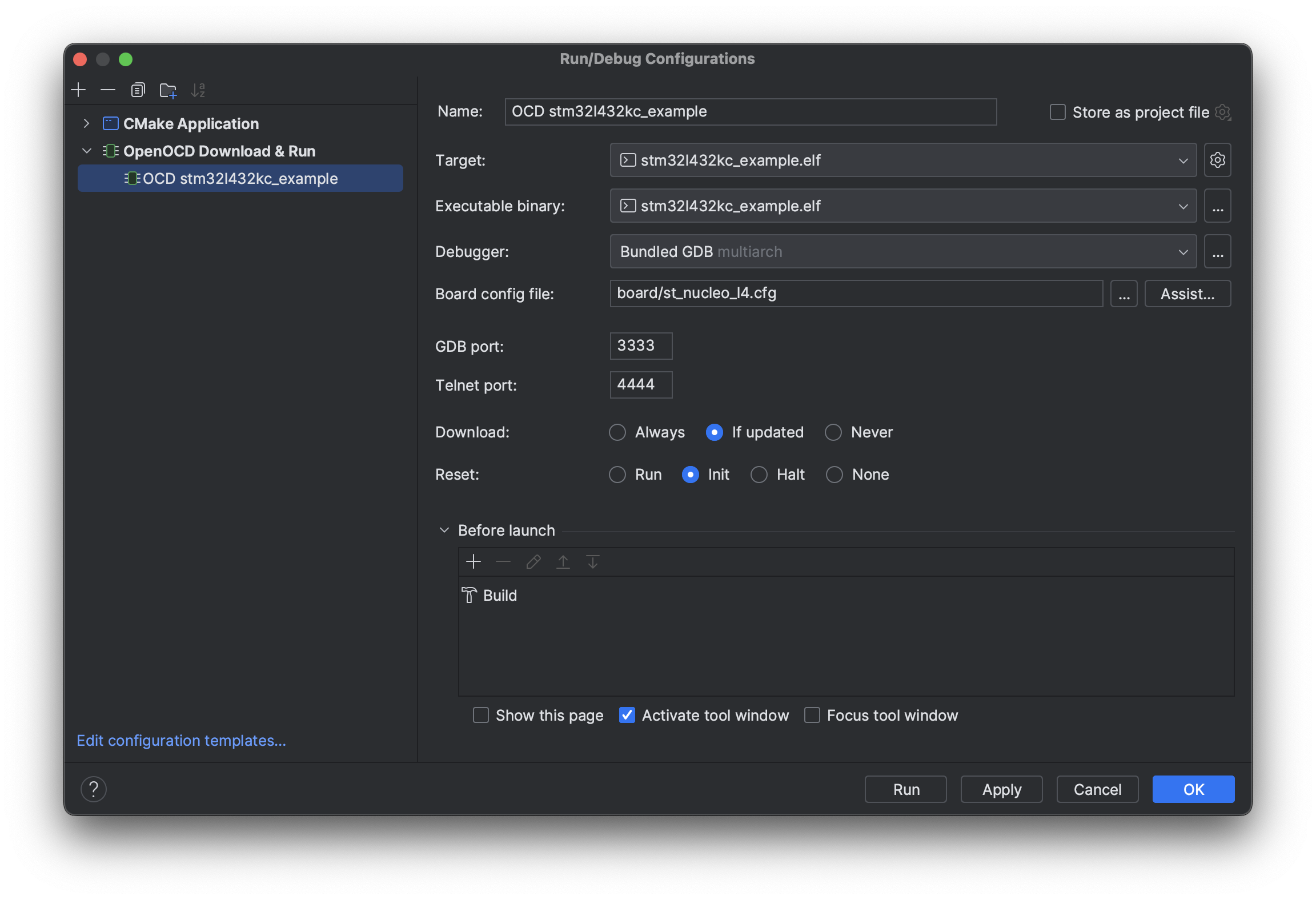Open Edit configuration templates link
The width and height of the screenshot is (1316, 900).
181,740
